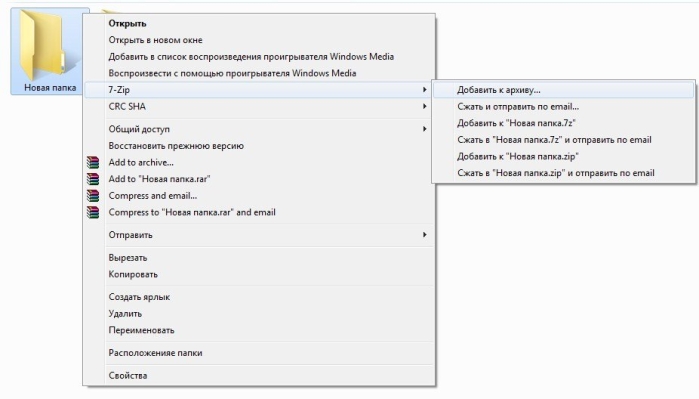Open the 7-Zip menu entry
699x399 pixels.
[259, 90]
